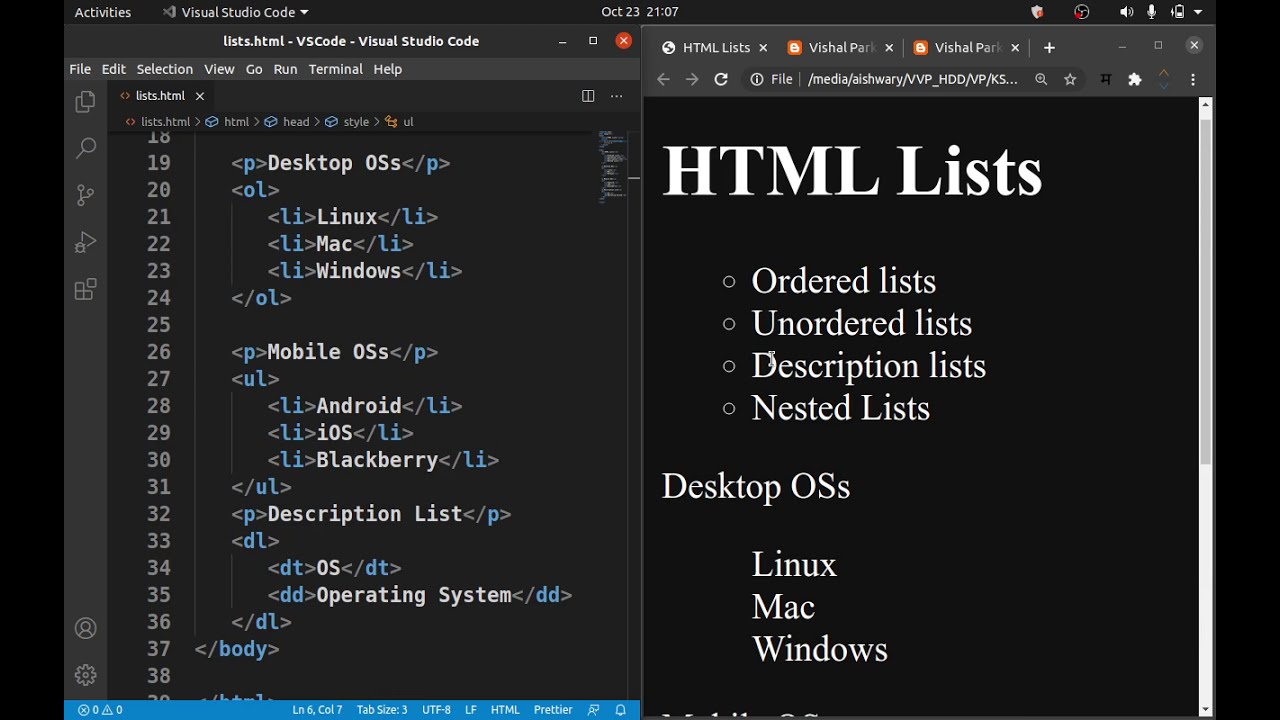Open the Source Control view
1280x720 pixels.
click(x=85, y=195)
